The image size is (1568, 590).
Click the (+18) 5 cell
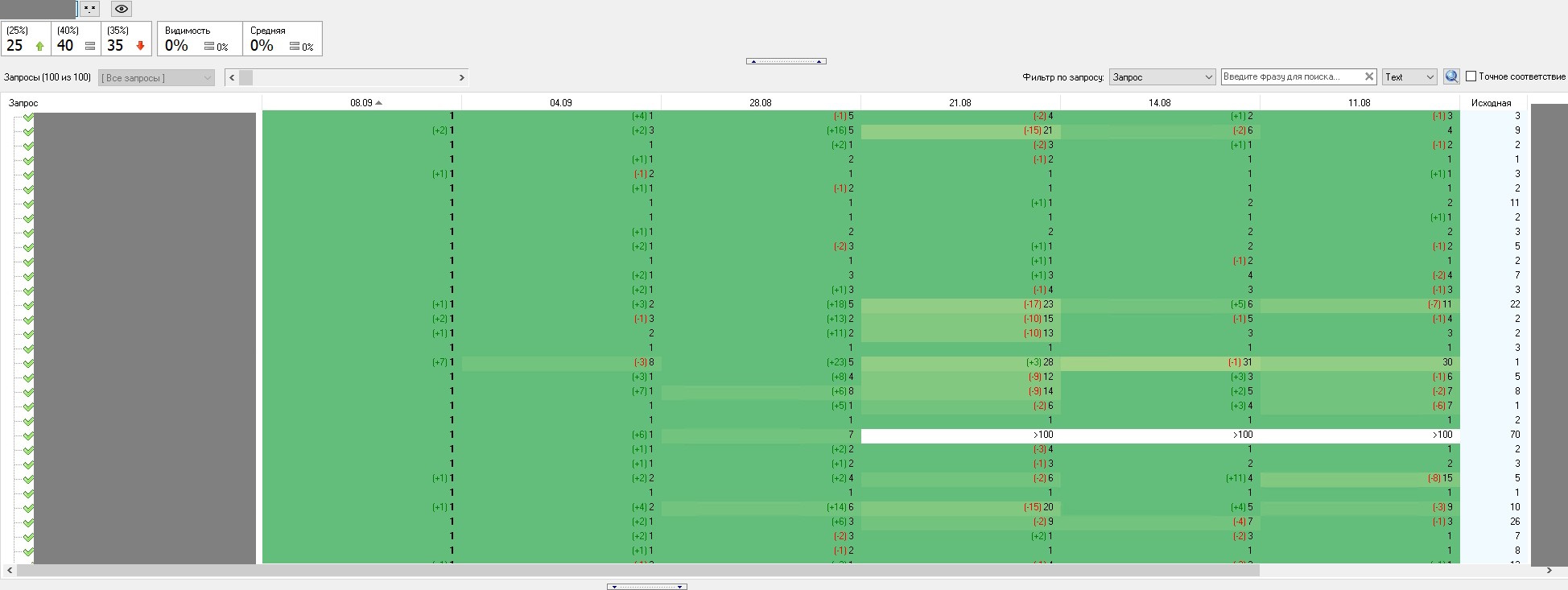click(x=761, y=305)
